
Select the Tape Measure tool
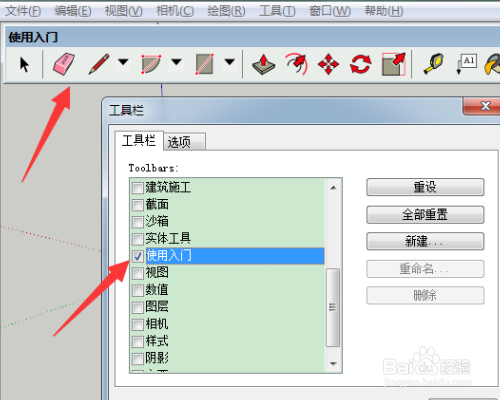click(434, 64)
